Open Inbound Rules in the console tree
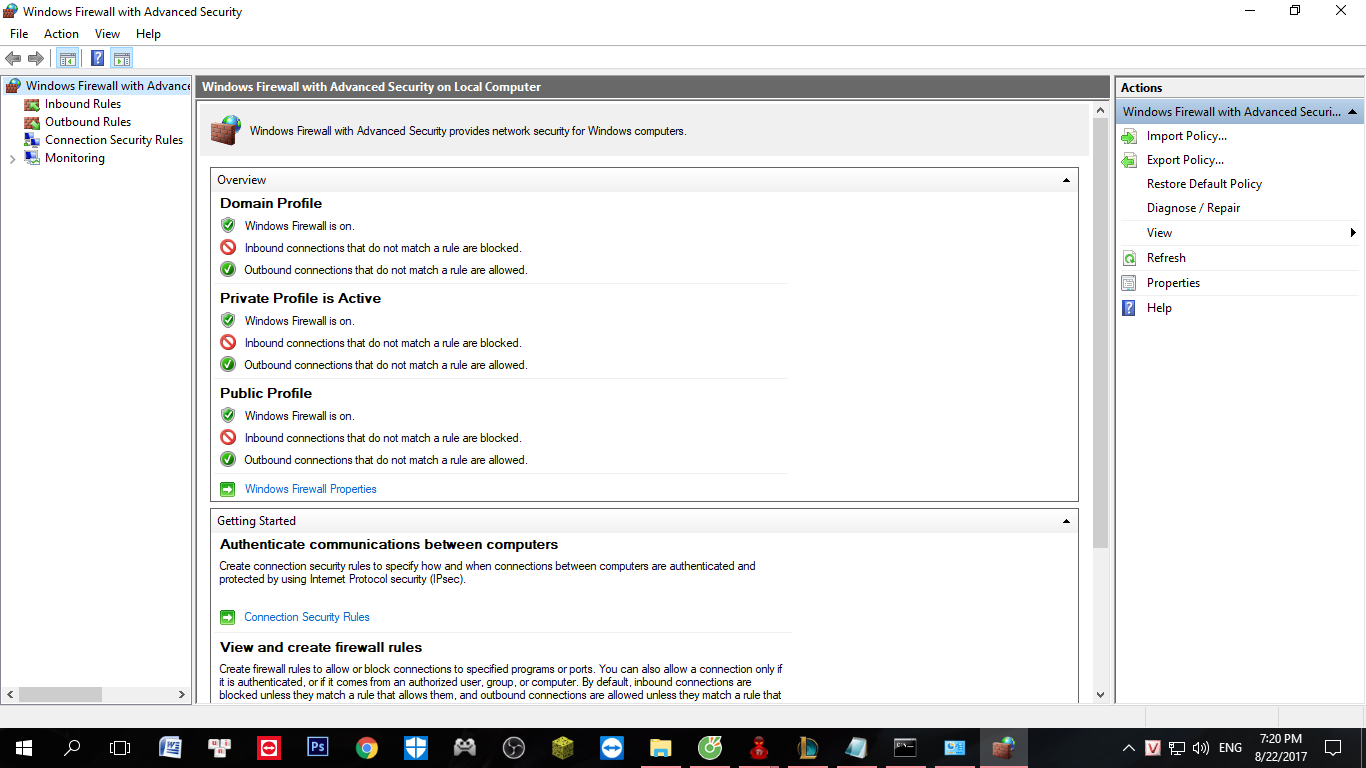 [83, 104]
